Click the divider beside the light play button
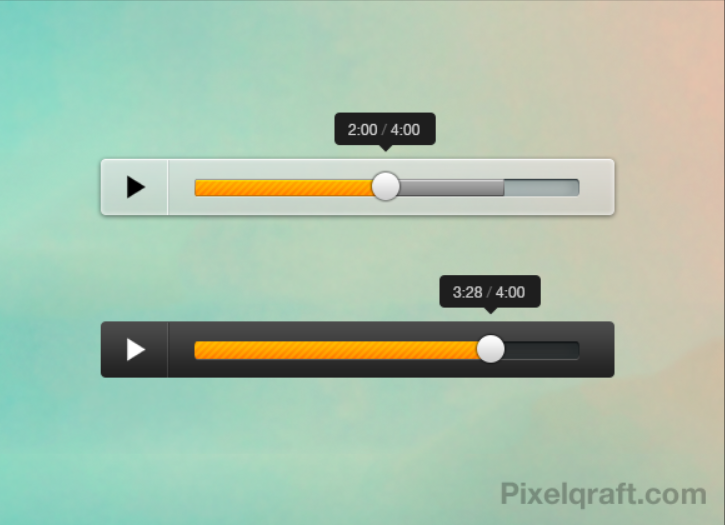The width and height of the screenshot is (725, 525). (168, 187)
